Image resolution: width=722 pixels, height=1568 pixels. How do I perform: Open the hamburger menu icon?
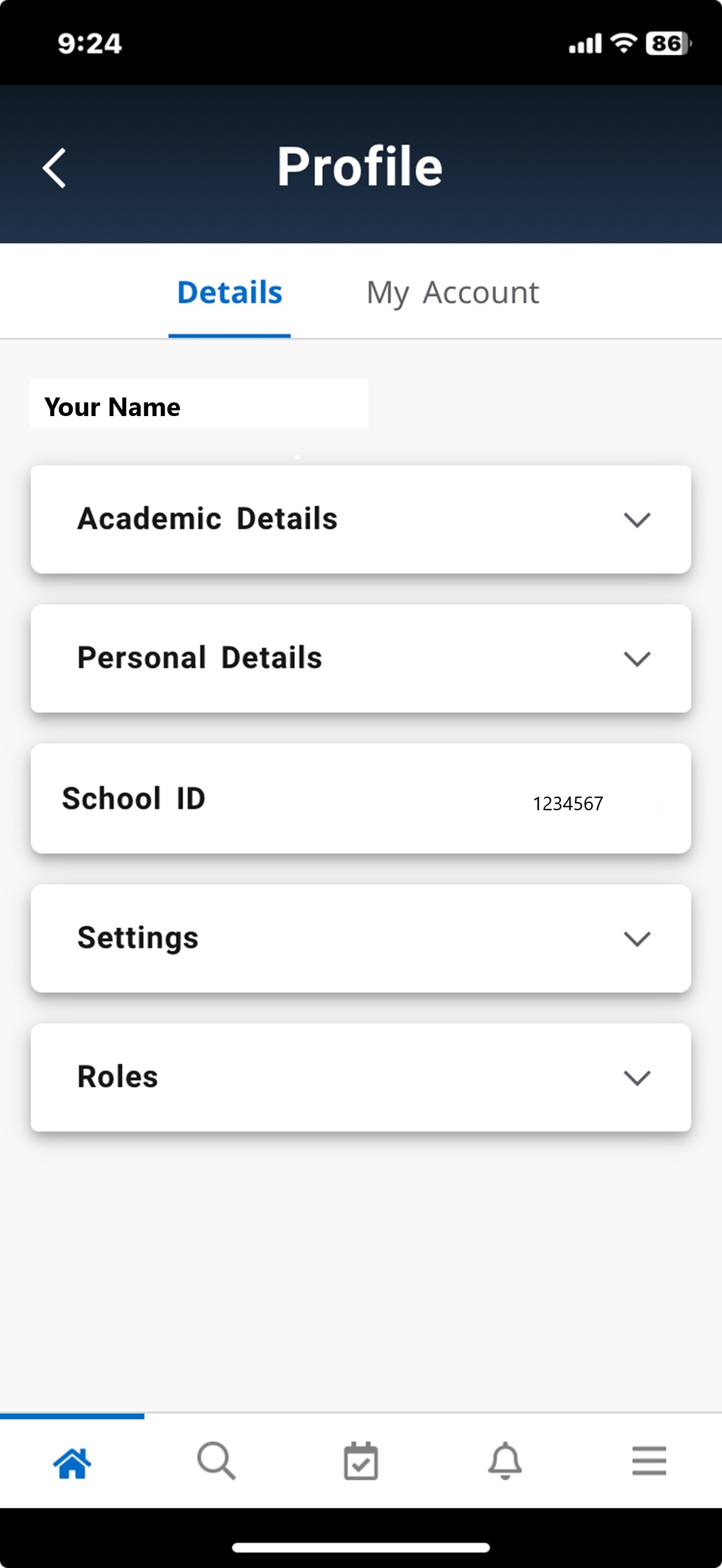(x=649, y=1461)
